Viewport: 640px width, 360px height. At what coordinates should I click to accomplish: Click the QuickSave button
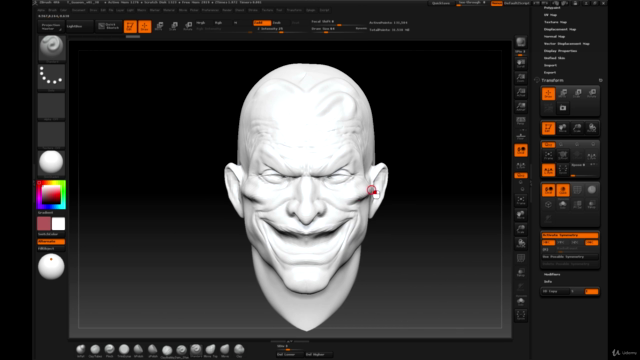click(441, 3)
